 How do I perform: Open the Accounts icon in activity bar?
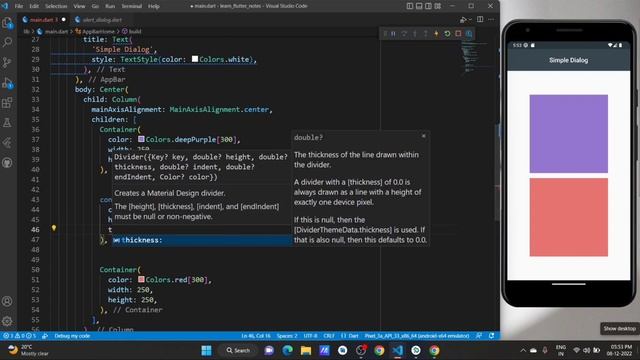[x=7, y=301]
